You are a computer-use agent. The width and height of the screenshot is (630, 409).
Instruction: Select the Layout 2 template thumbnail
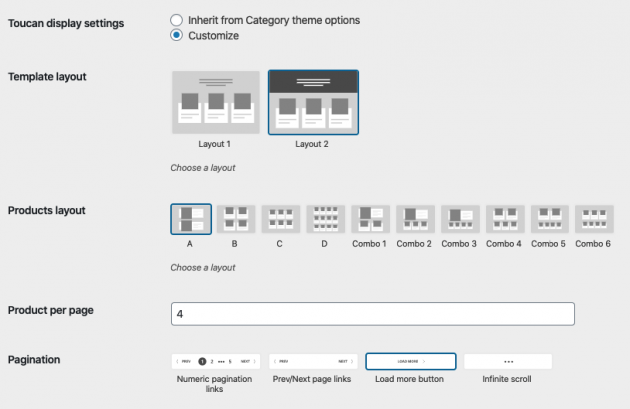pos(313,101)
